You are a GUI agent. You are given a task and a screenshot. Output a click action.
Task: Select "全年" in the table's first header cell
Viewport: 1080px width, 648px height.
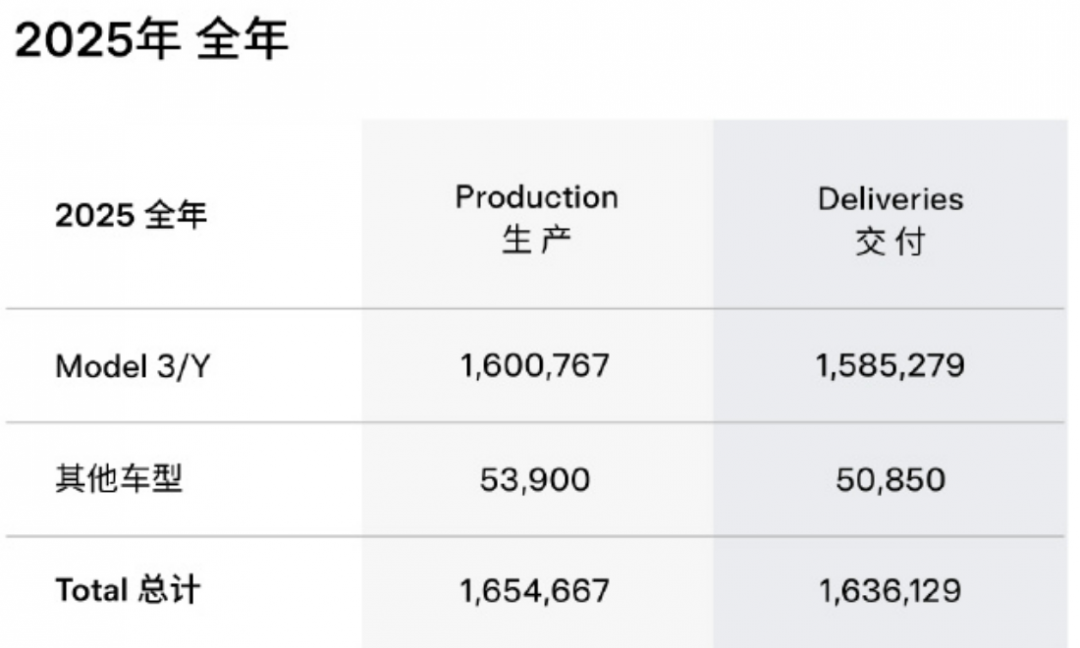click(x=176, y=216)
